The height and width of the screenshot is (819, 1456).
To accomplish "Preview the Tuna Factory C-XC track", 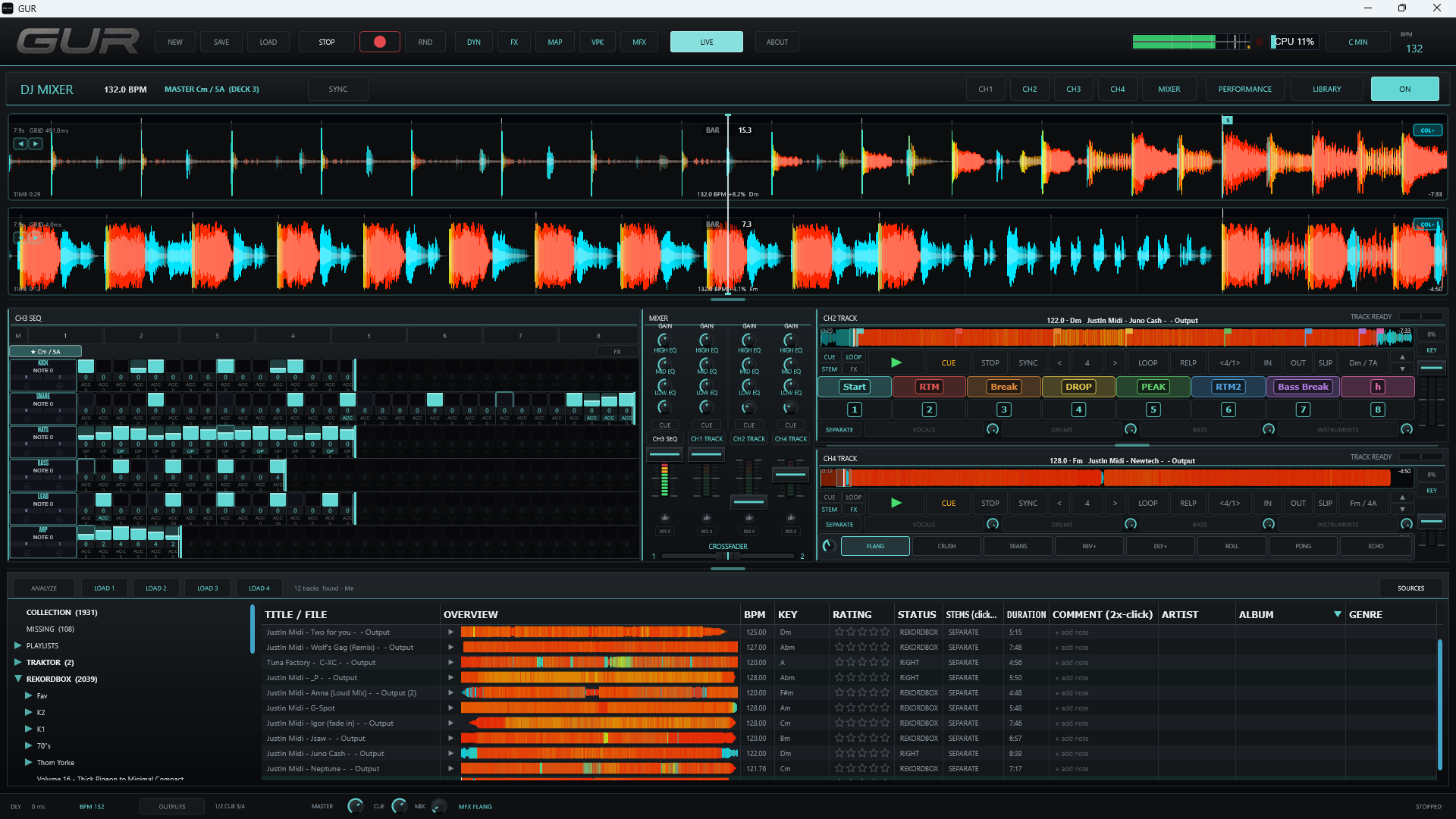I will click(450, 662).
